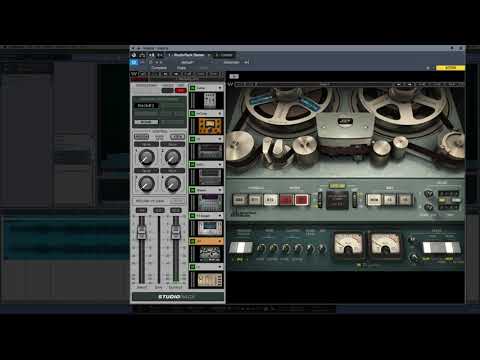
Task: Click StudioRack Output fader handle
Action: pos(176,231)
